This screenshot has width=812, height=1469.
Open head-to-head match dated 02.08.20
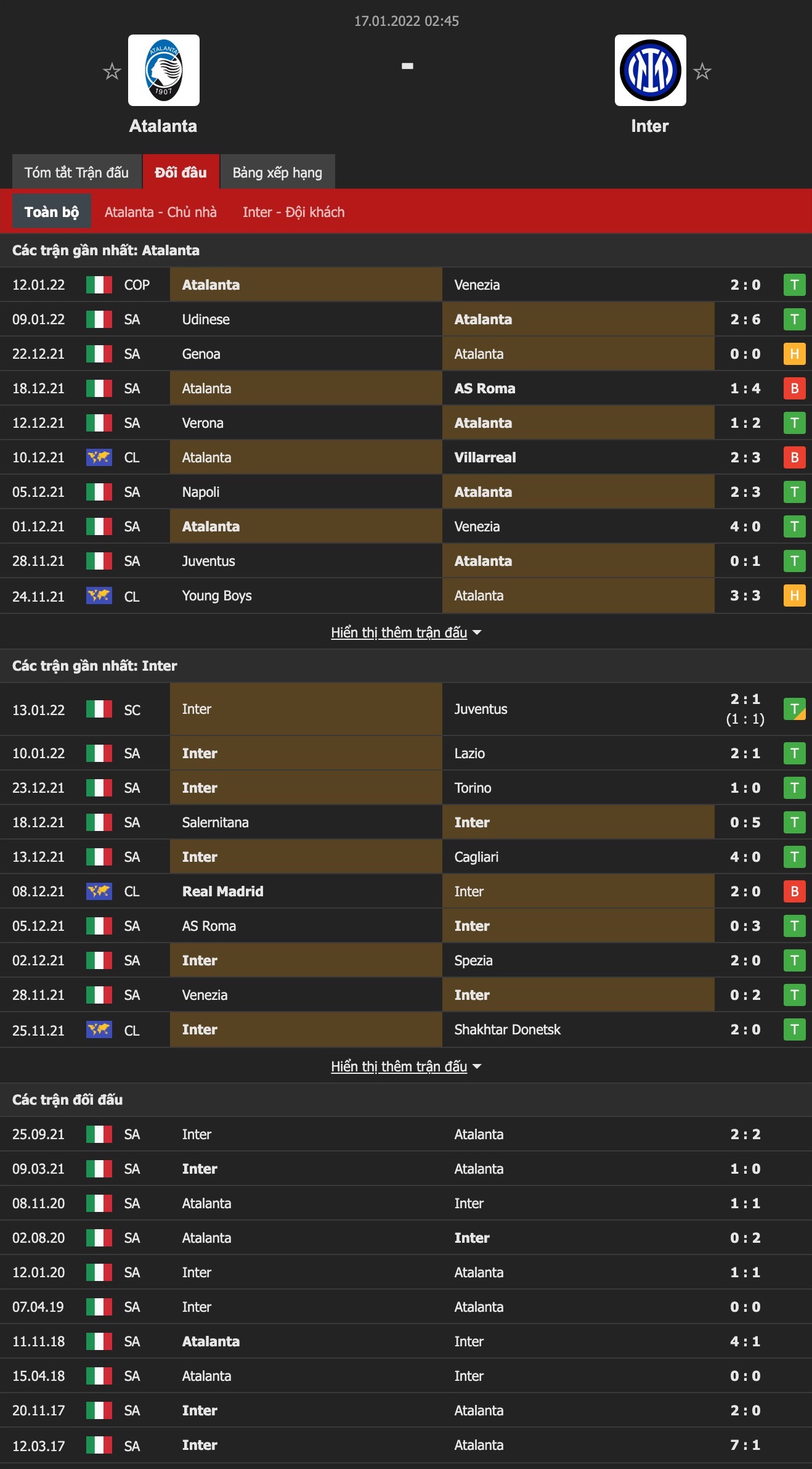406,1238
